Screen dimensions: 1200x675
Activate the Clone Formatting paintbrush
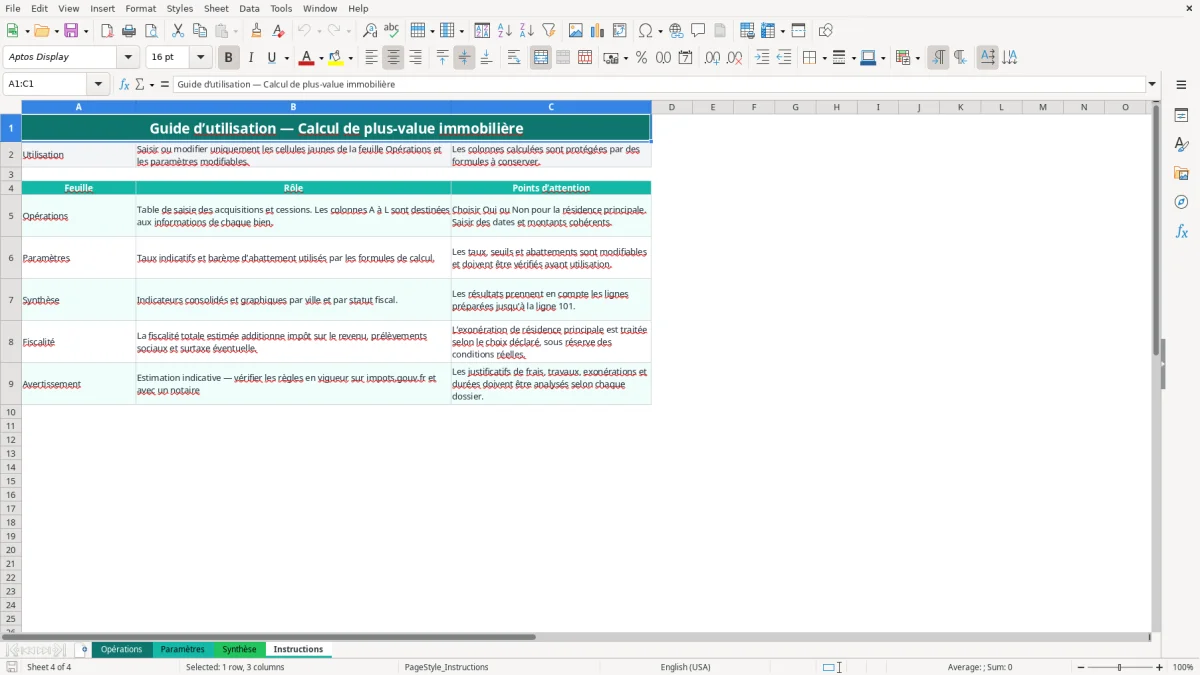tap(257, 31)
